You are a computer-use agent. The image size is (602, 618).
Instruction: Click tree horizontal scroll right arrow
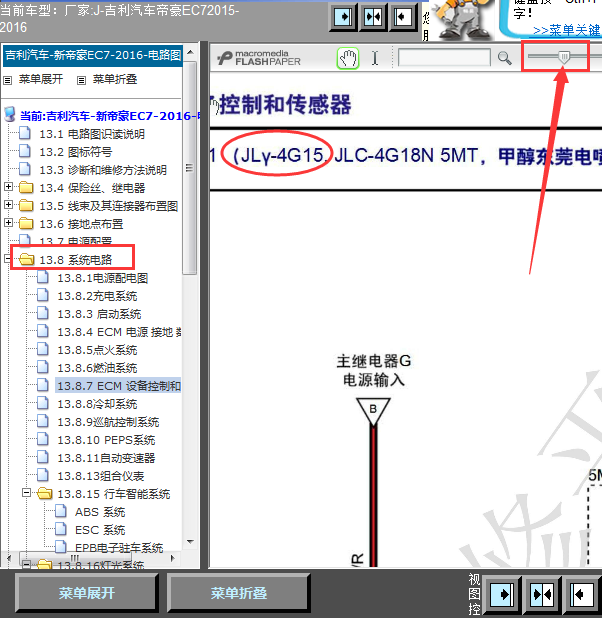[x=172, y=558]
